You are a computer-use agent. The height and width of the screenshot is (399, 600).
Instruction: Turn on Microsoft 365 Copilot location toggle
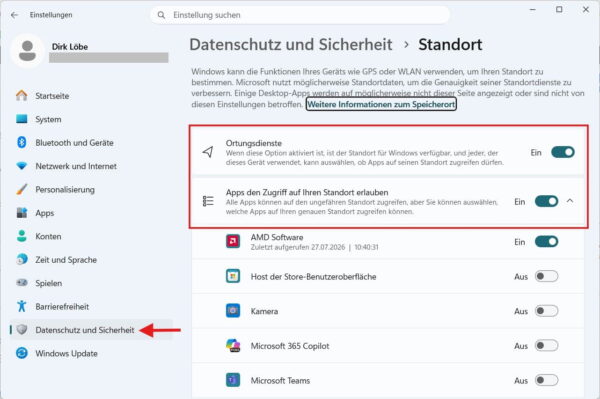(x=546, y=345)
